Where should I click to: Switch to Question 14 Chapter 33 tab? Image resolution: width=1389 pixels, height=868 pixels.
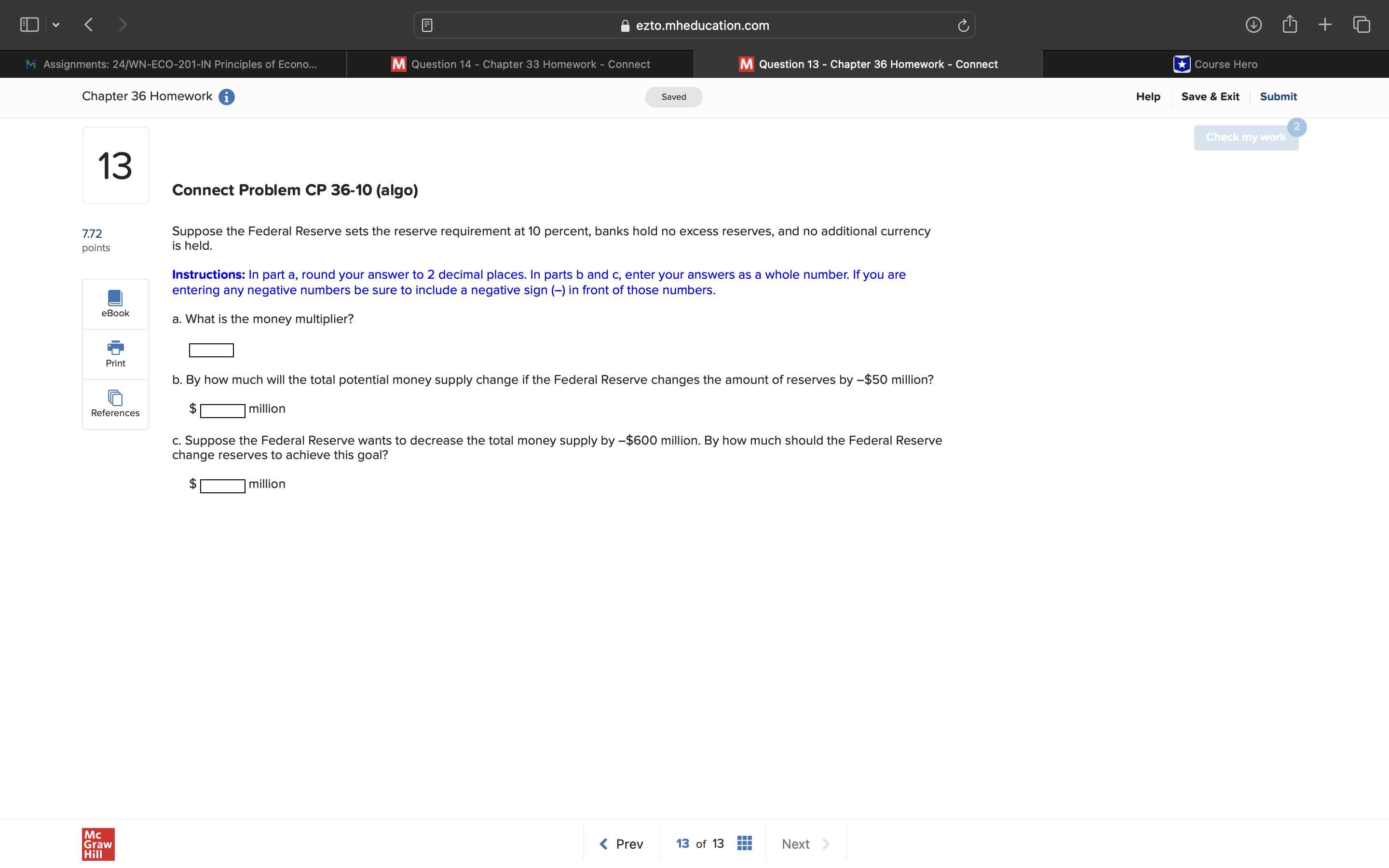coord(520,64)
